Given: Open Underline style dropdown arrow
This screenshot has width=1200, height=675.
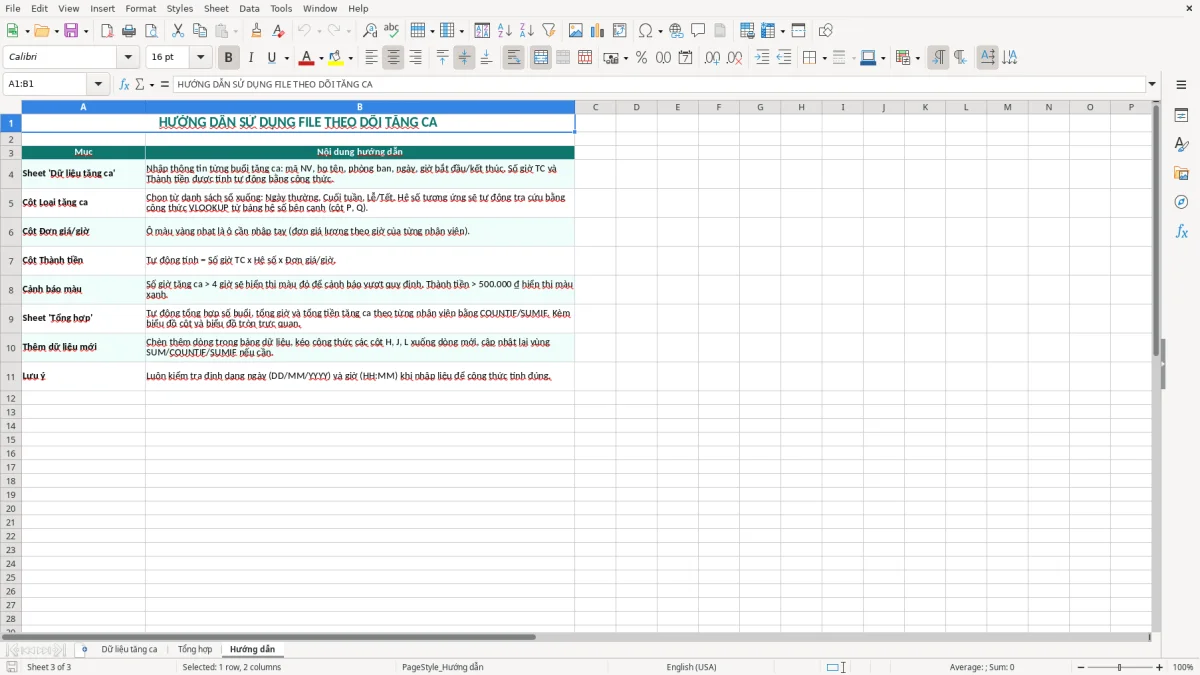Looking at the screenshot, I should [x=286, y=58].
